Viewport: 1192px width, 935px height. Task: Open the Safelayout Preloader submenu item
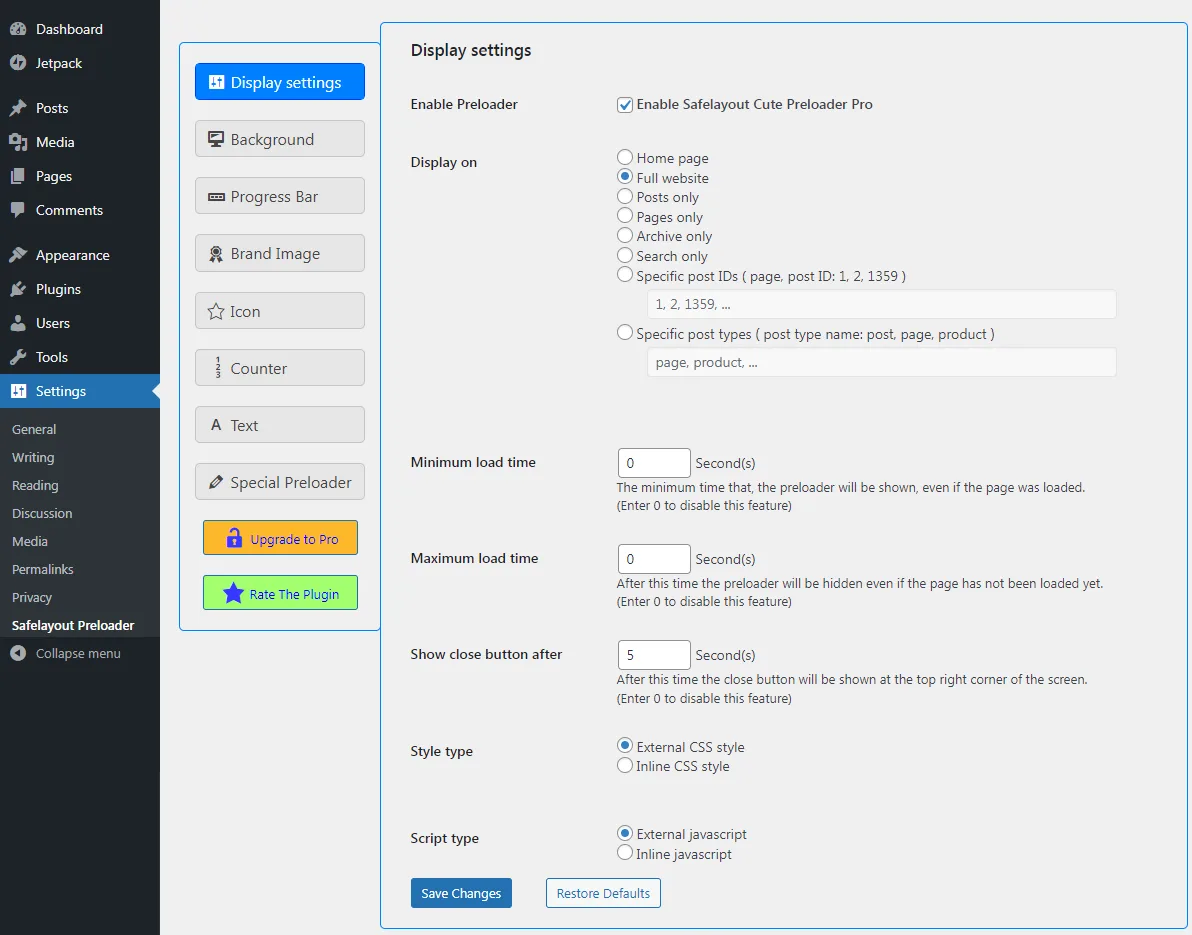pyautogui.click(x=73, y=626)
